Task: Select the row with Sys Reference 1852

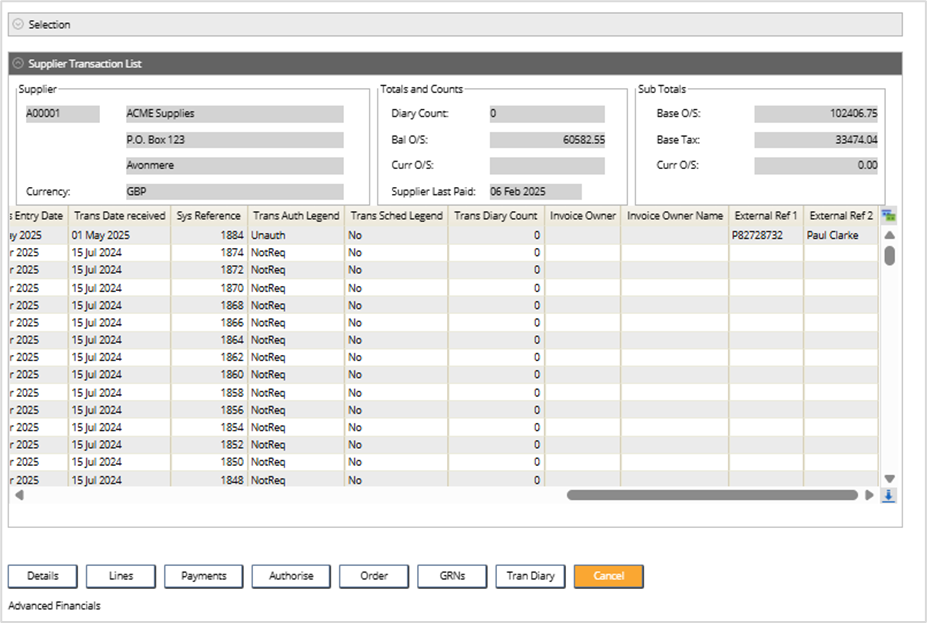Action: point(443,444)
